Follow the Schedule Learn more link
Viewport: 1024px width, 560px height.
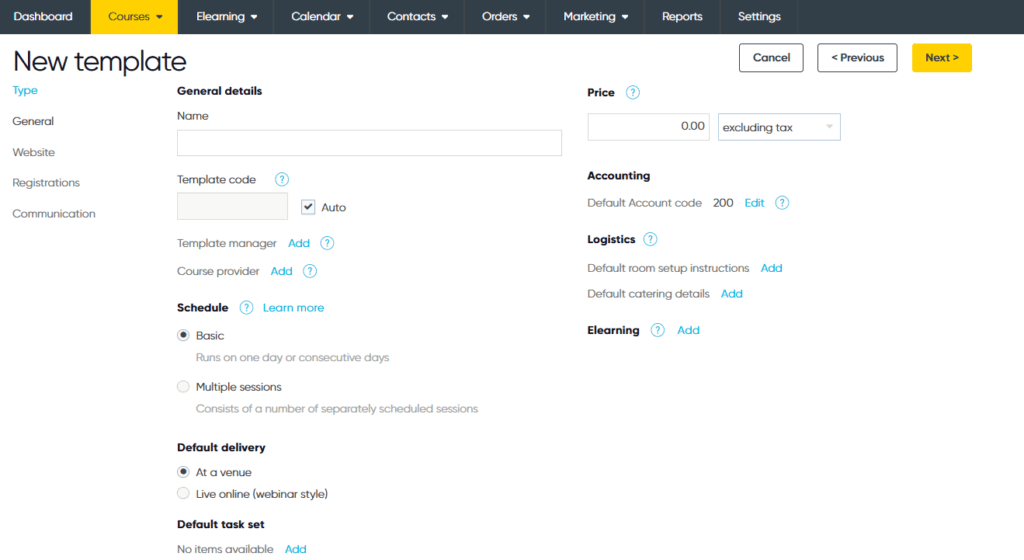(x=293, y=307)
